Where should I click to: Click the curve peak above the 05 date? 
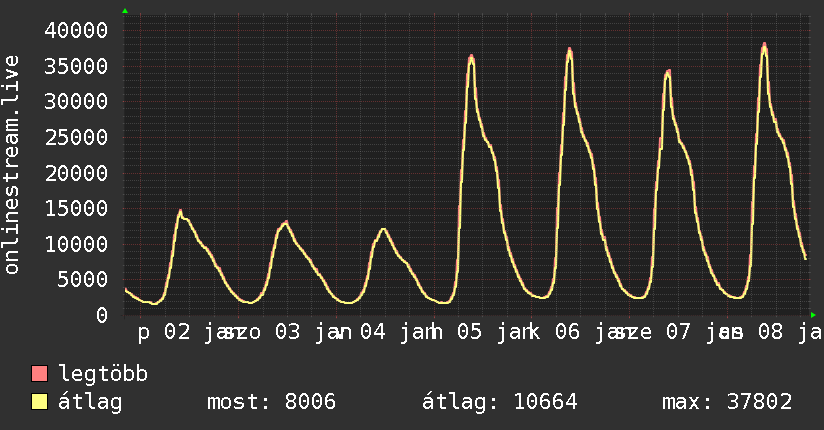(471, 57)
